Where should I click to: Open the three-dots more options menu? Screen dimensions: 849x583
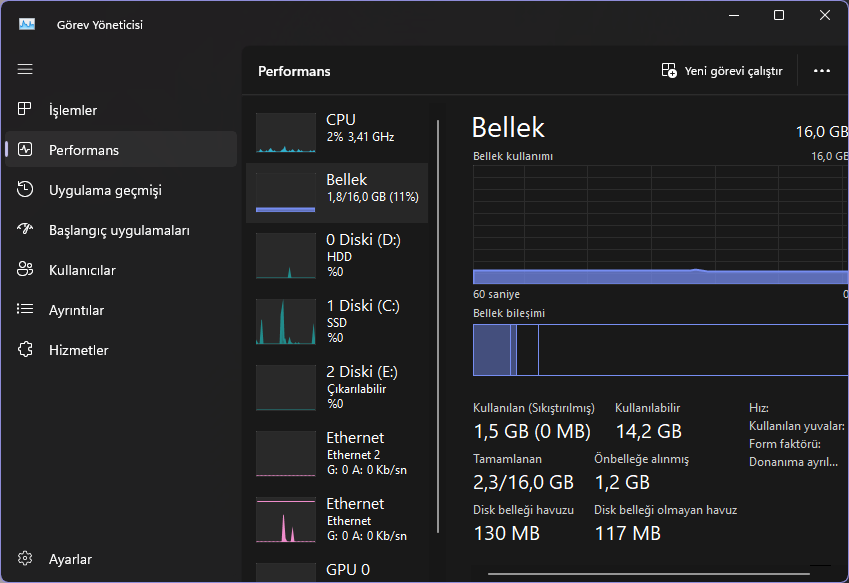pos(822,71)
